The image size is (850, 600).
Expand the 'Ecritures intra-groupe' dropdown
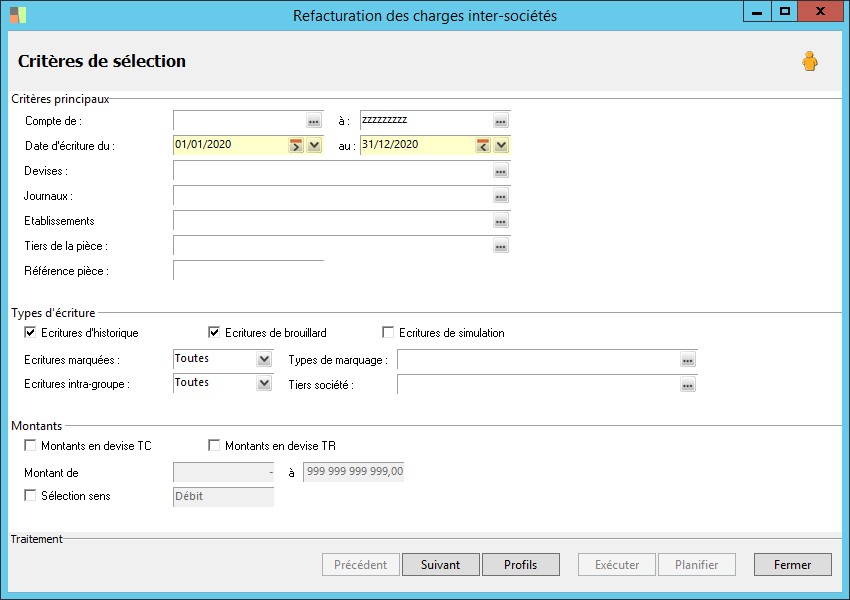tap(264, 384)
